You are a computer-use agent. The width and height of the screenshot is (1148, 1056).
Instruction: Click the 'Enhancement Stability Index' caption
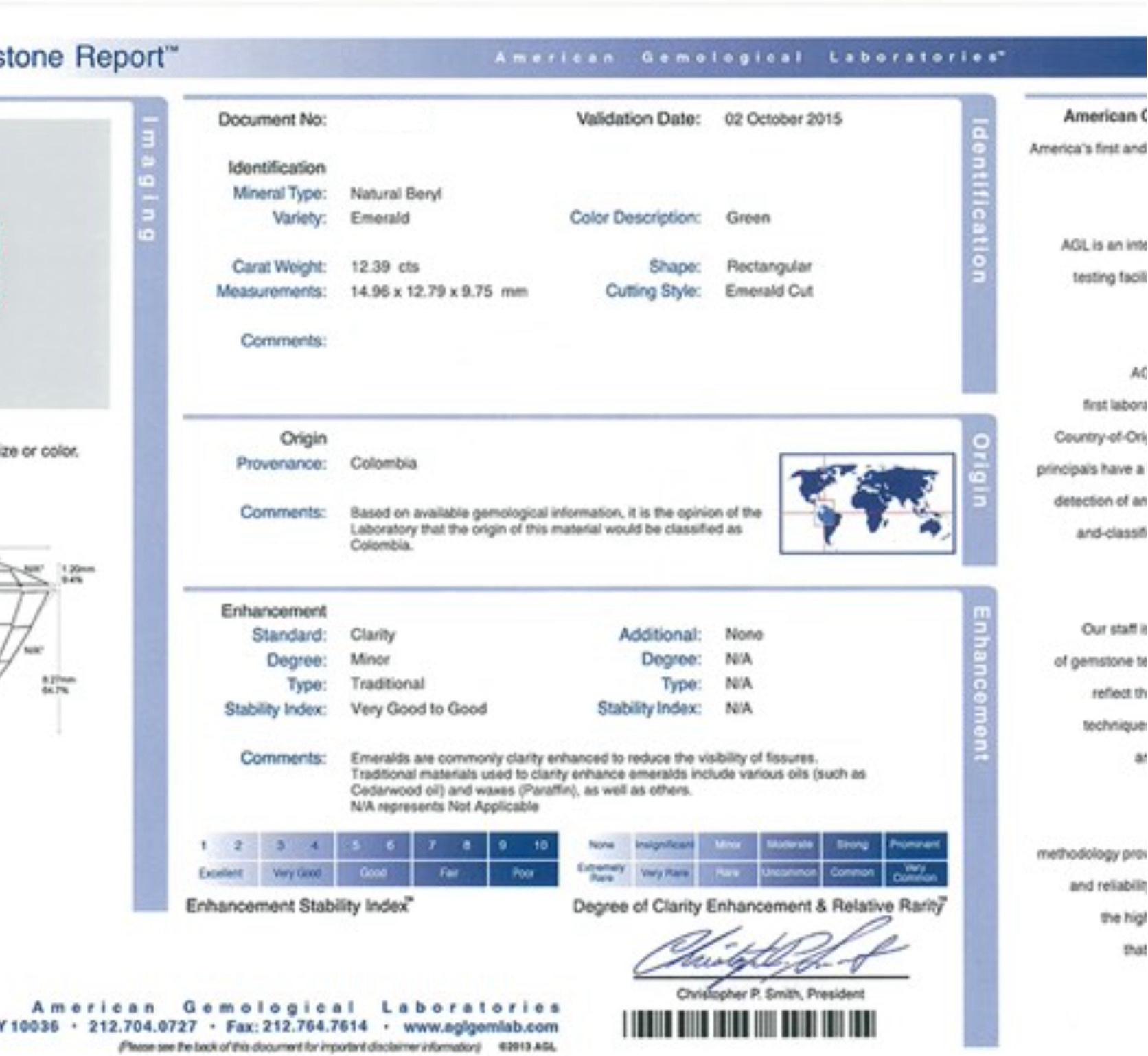tap(300, 906)
